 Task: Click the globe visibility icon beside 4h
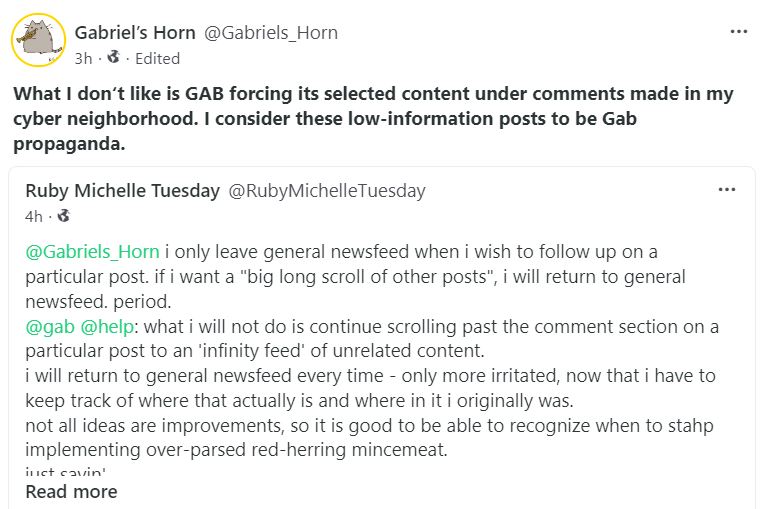coord(64,215)
